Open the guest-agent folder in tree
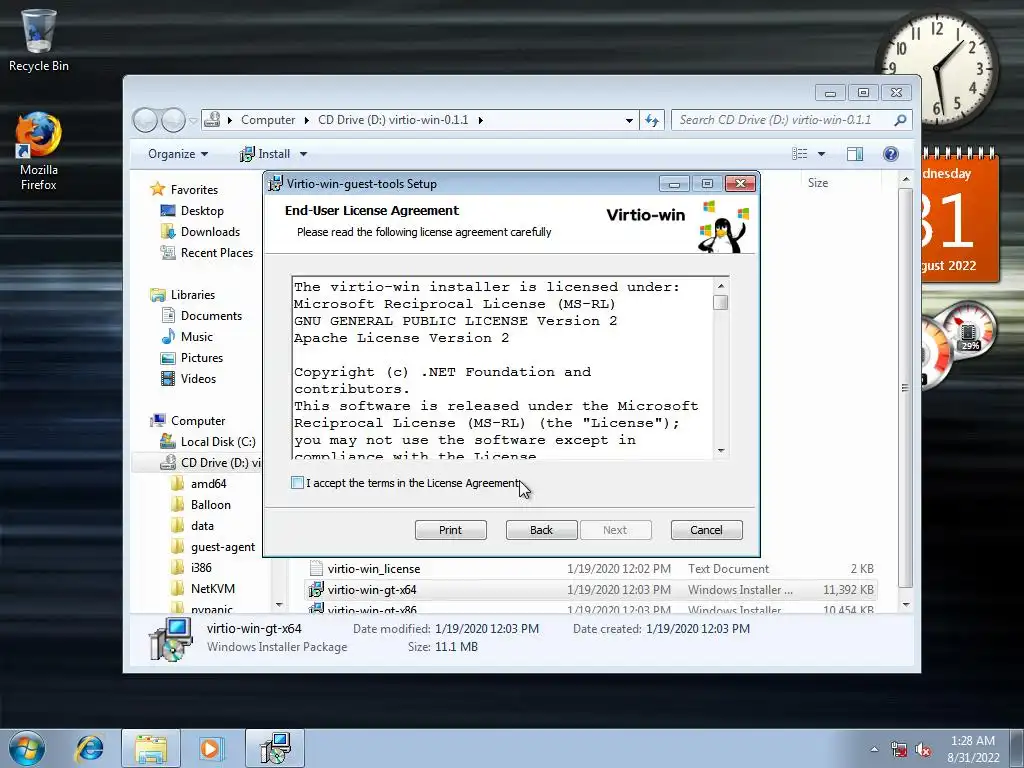The image size is (1024, 768). [223, 547]
